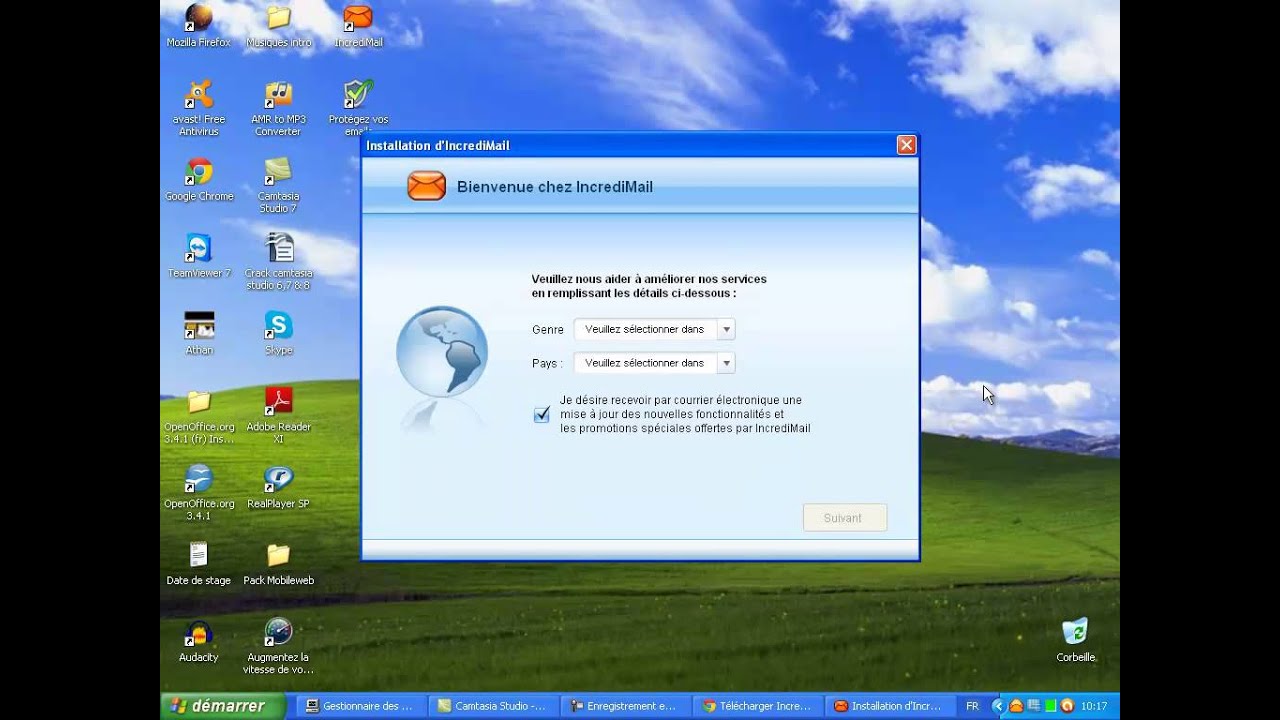Screen dimensions: 1280x720
Task: Switch to Camtasia Studio taskbar item
Action: (x=493, y=706)
